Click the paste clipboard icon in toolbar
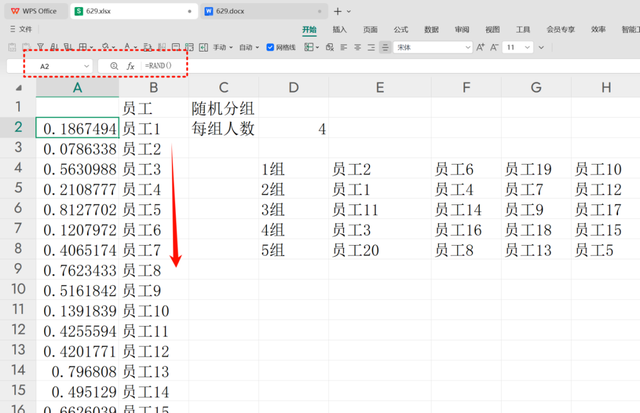Screen dimensions: 640x413 click(x=12, y=47)
